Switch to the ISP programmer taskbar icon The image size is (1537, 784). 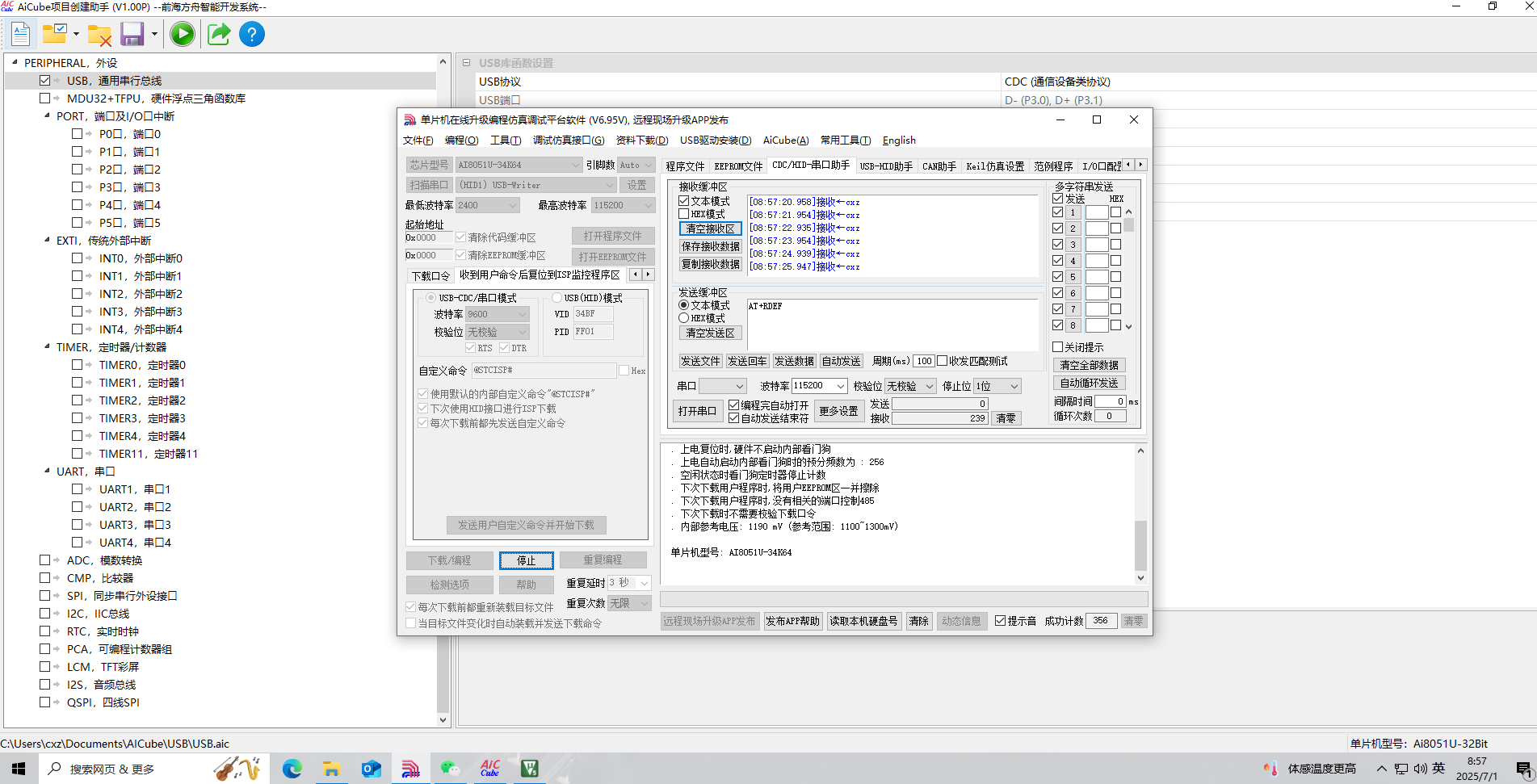[410, 769]
